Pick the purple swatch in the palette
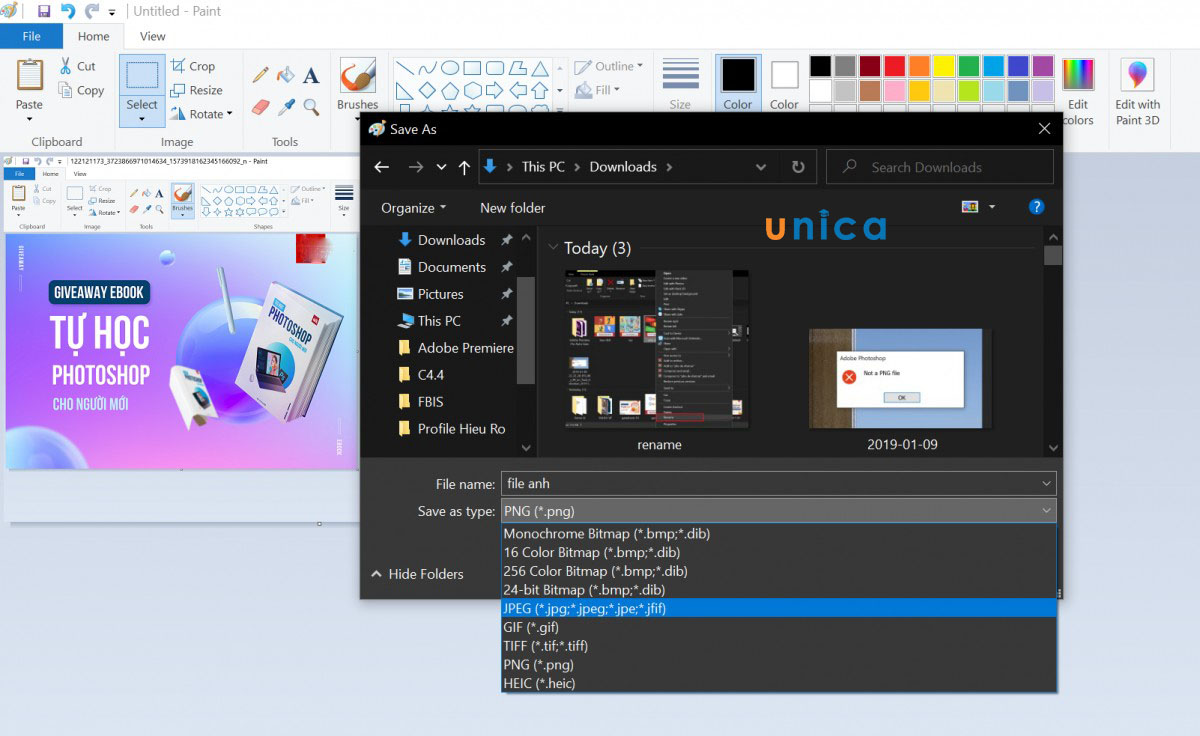The image size is (1200, 736). click(x=1043, y=66)
